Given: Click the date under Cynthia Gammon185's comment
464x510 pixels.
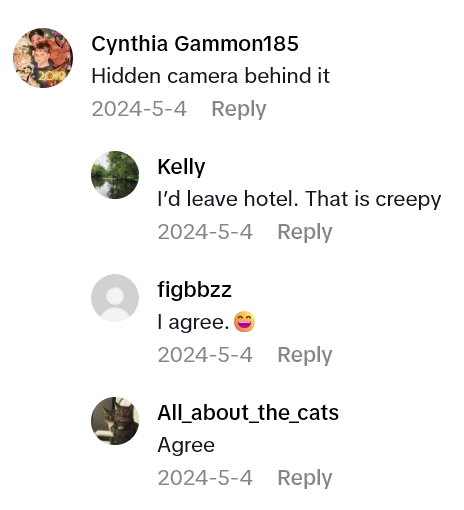Looking at the screenshot, I should (x=139, y=109).
